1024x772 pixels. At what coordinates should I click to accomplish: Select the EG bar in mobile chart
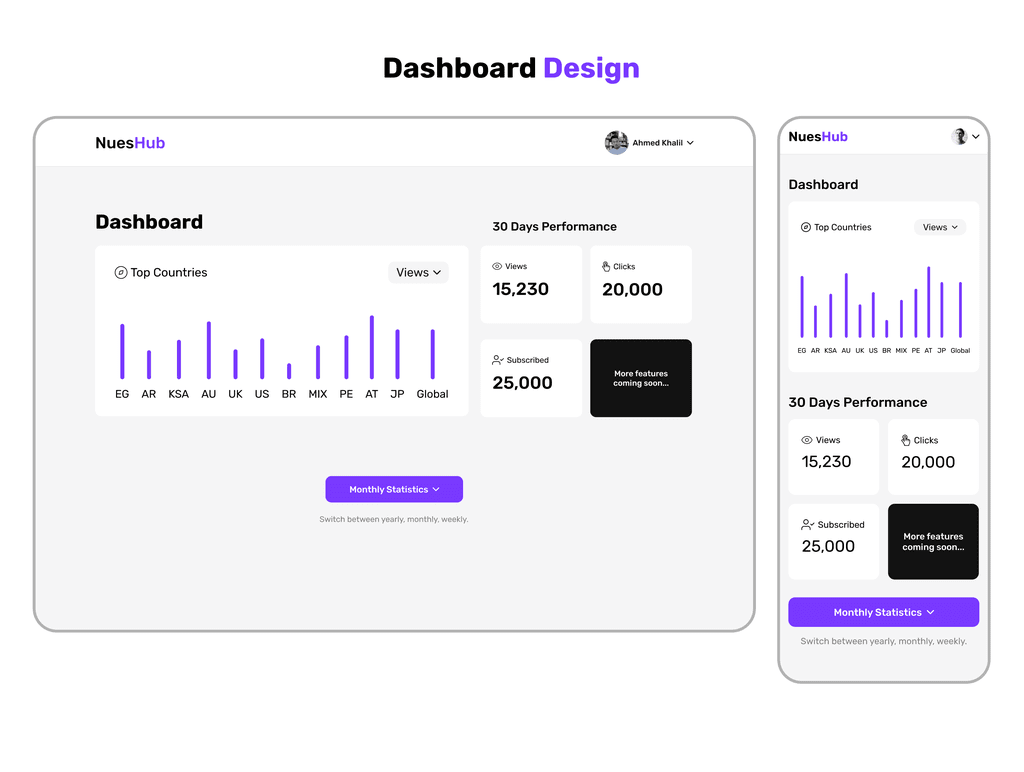point(802,307)
